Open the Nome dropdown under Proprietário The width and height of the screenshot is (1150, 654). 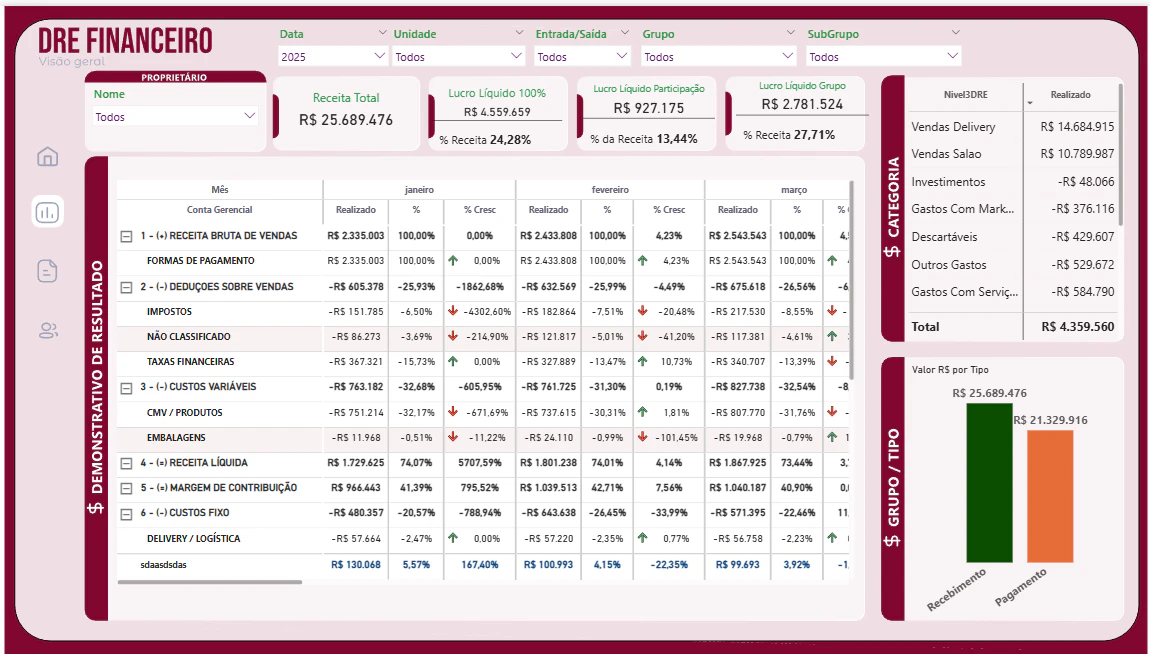click(175, 117)
